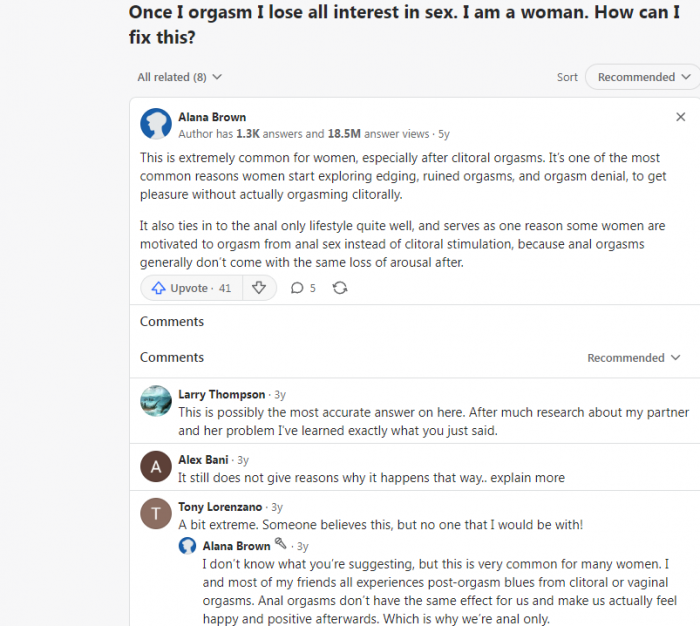Open the Sort Recommended dropdown
Viewport: 700px width, 626px height.
coord(642,77)
